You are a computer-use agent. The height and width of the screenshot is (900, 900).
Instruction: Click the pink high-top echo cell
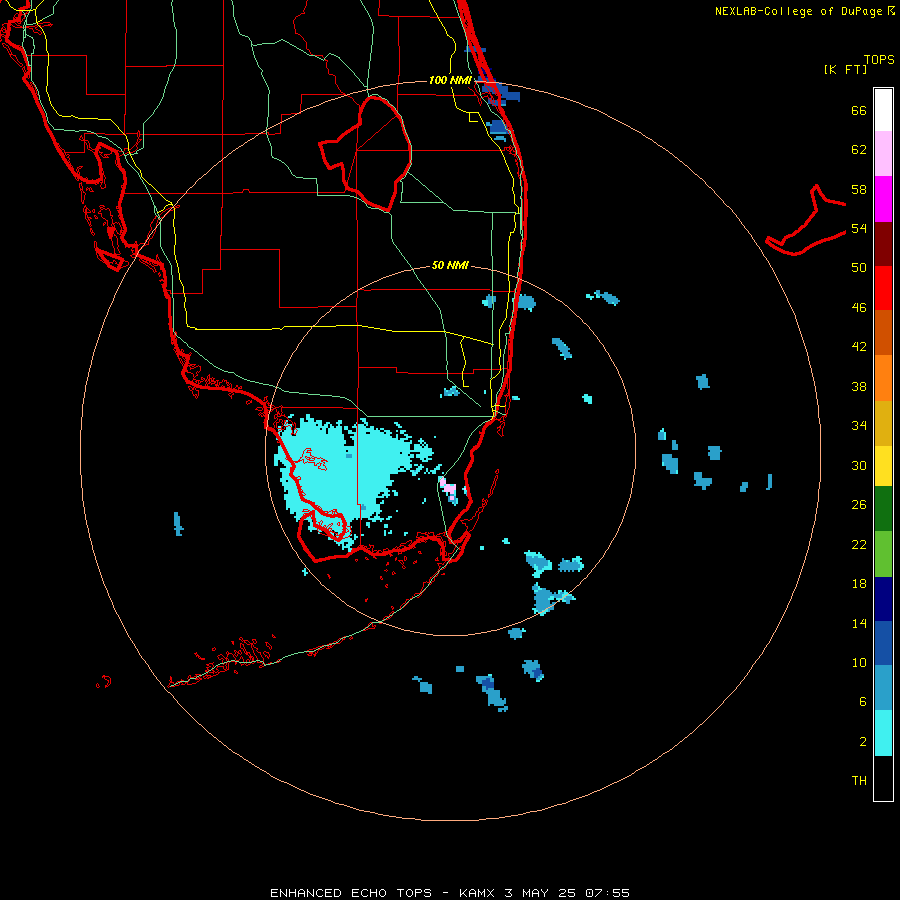point(448,488)
